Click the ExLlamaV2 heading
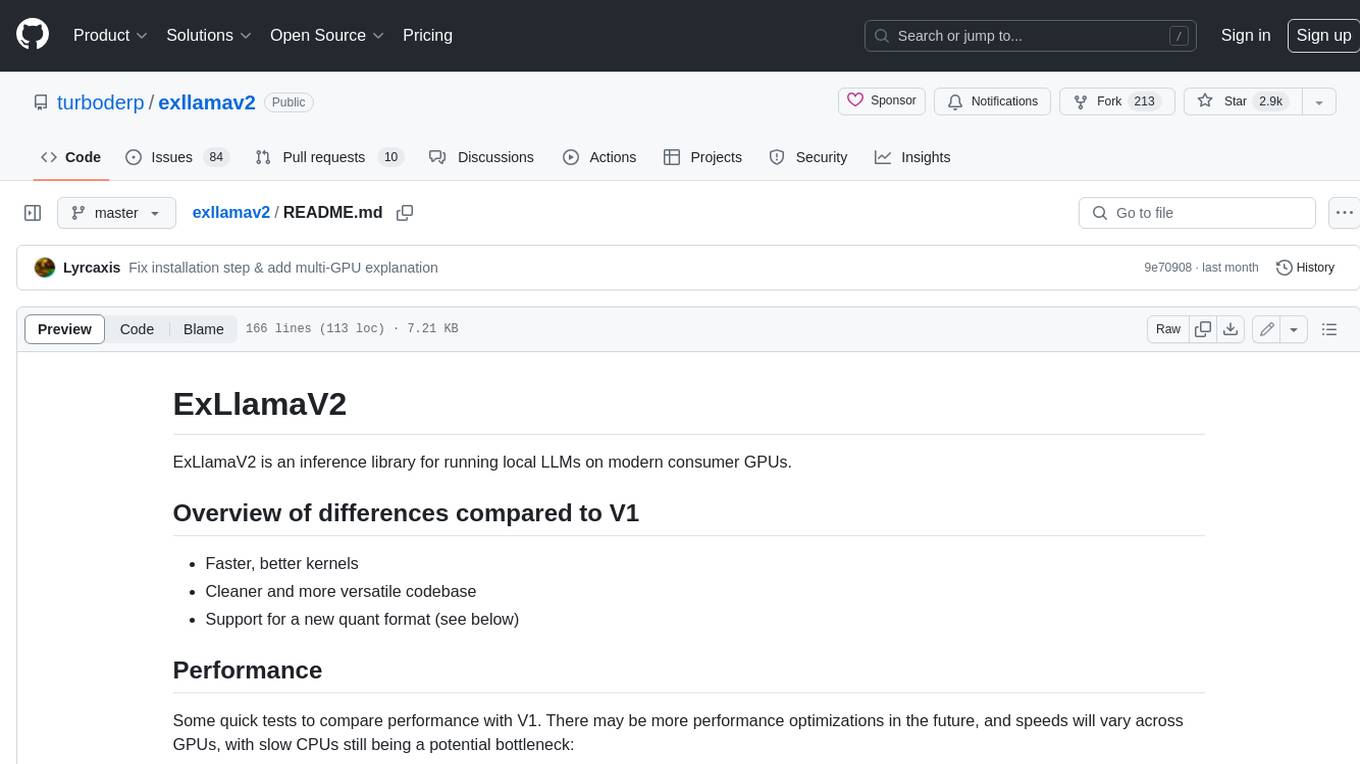1360x764 pixels. (260, 404)
